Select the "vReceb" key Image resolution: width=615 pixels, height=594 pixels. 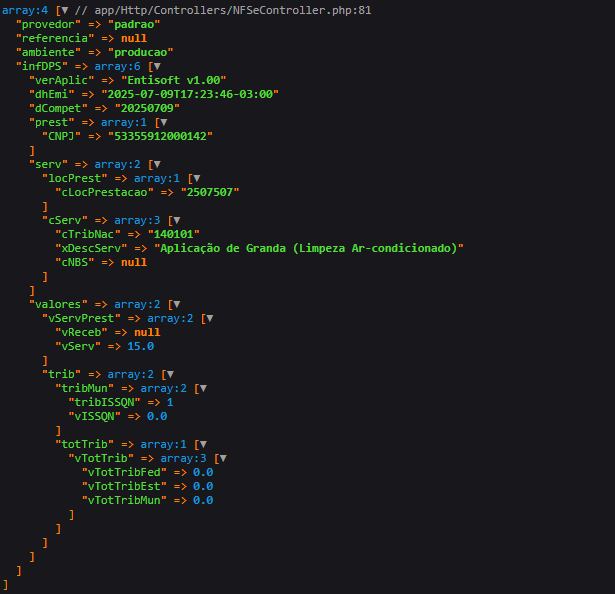coord(81,333)
